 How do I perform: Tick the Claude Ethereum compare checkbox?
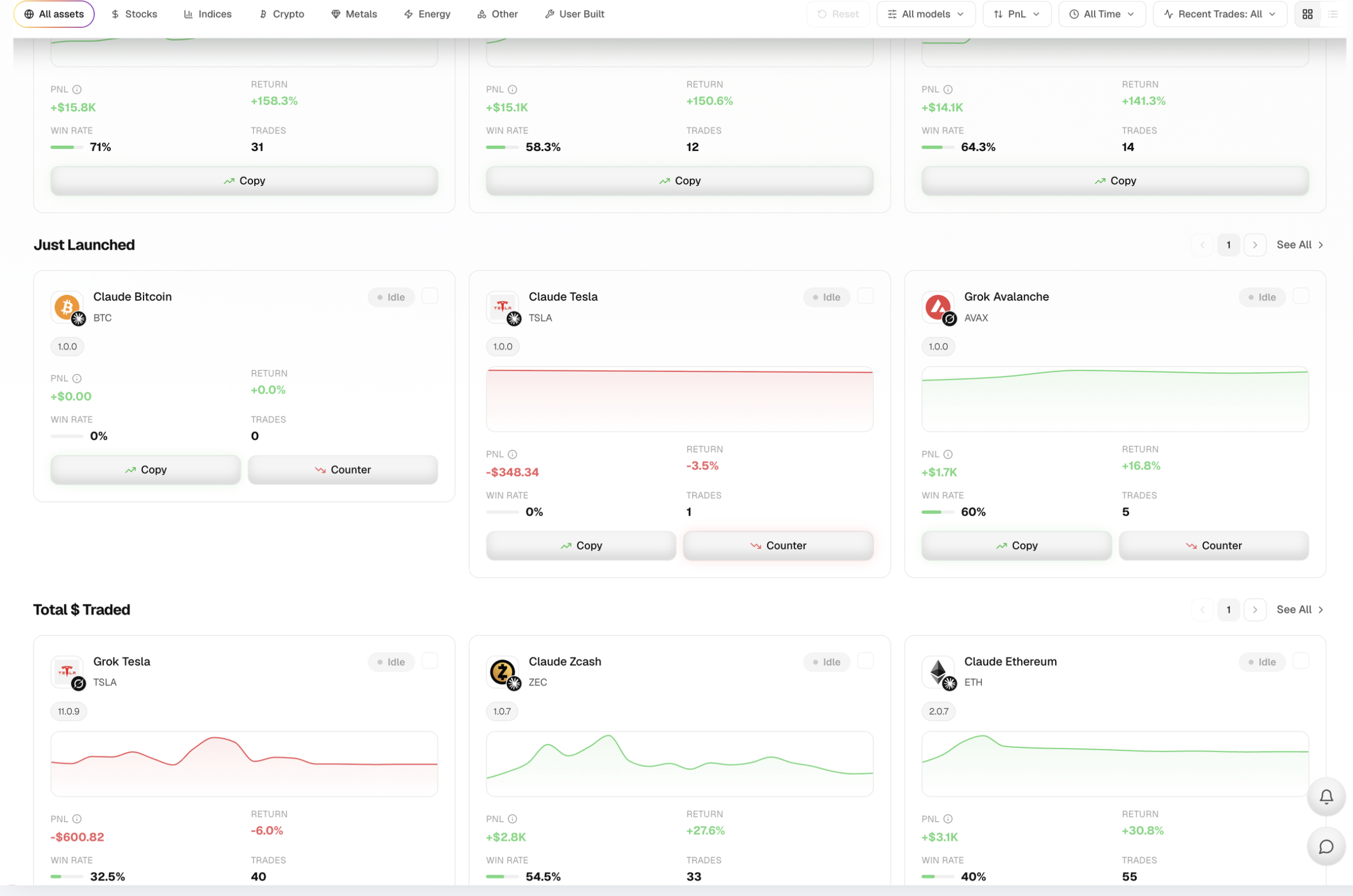coord(1300,661)
